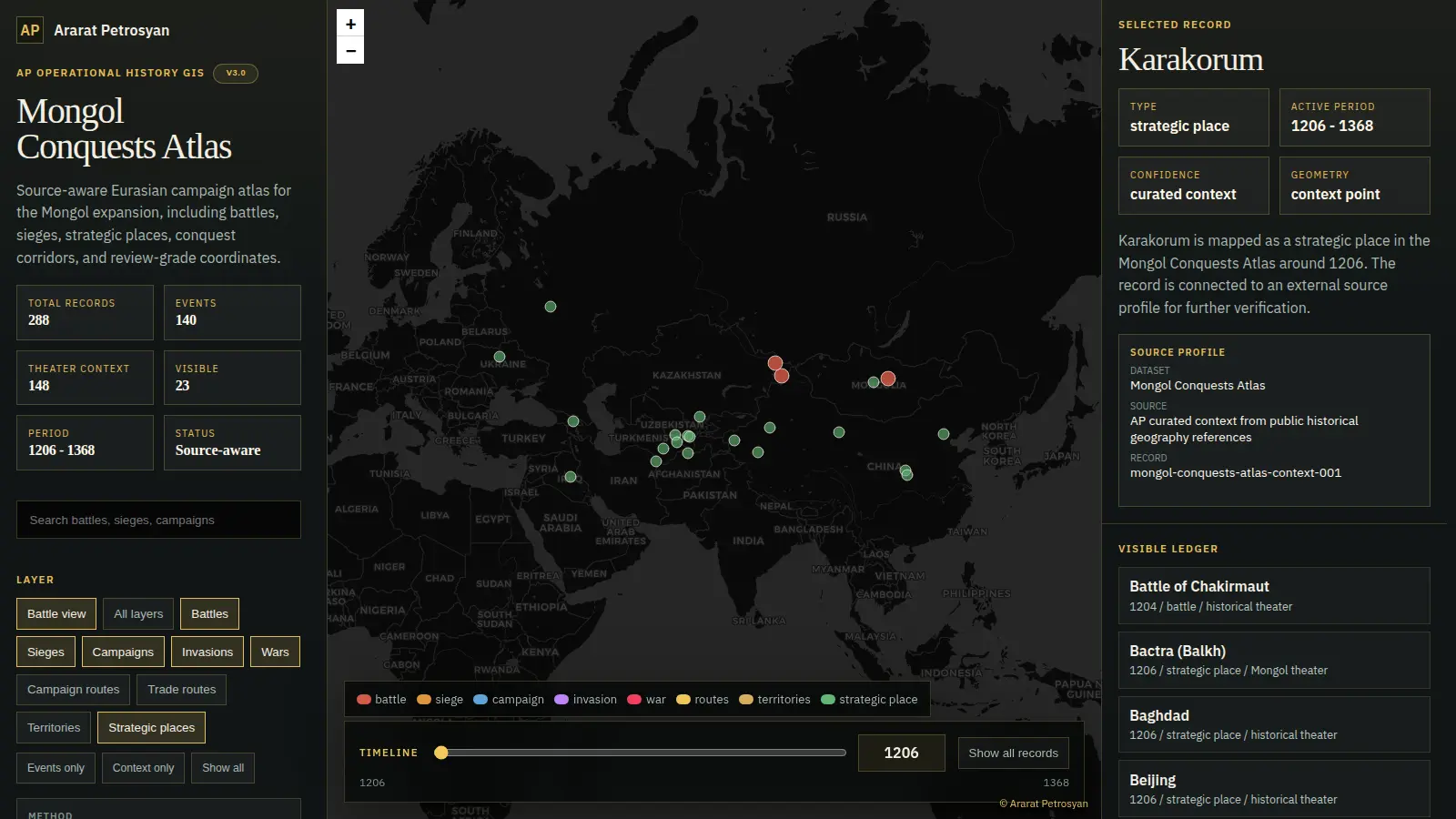
Task: Click the Active Period 1206 - 1368 card
Action: (1355, 117)
